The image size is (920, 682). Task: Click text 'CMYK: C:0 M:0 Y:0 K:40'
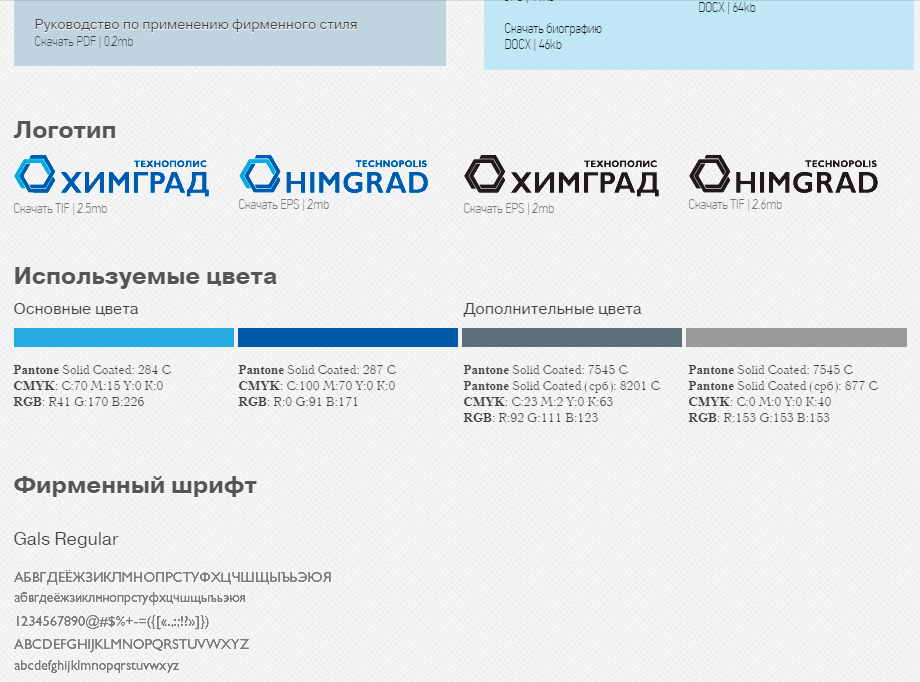coord(760,402)
